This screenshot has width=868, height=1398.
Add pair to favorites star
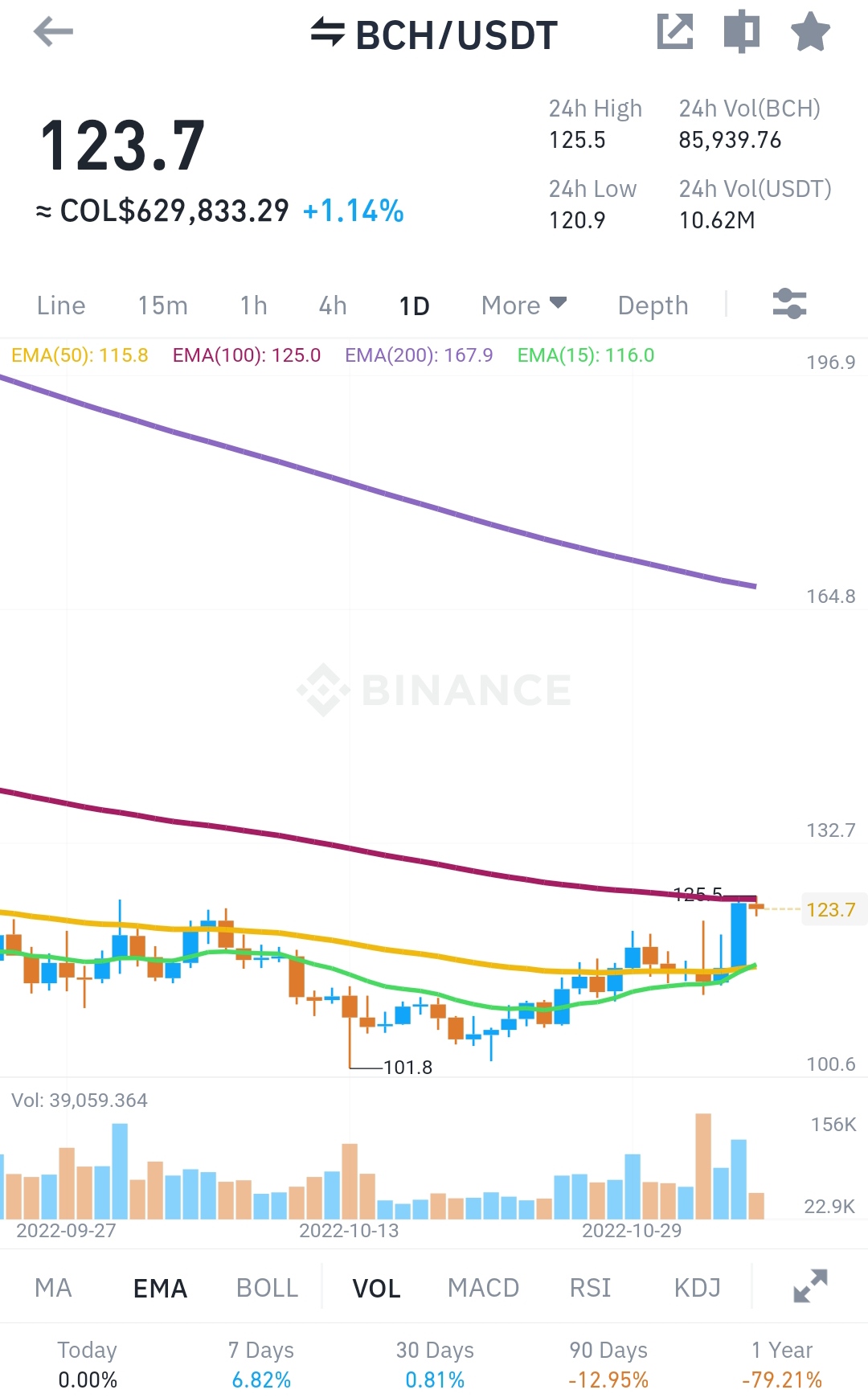[810, 32]
